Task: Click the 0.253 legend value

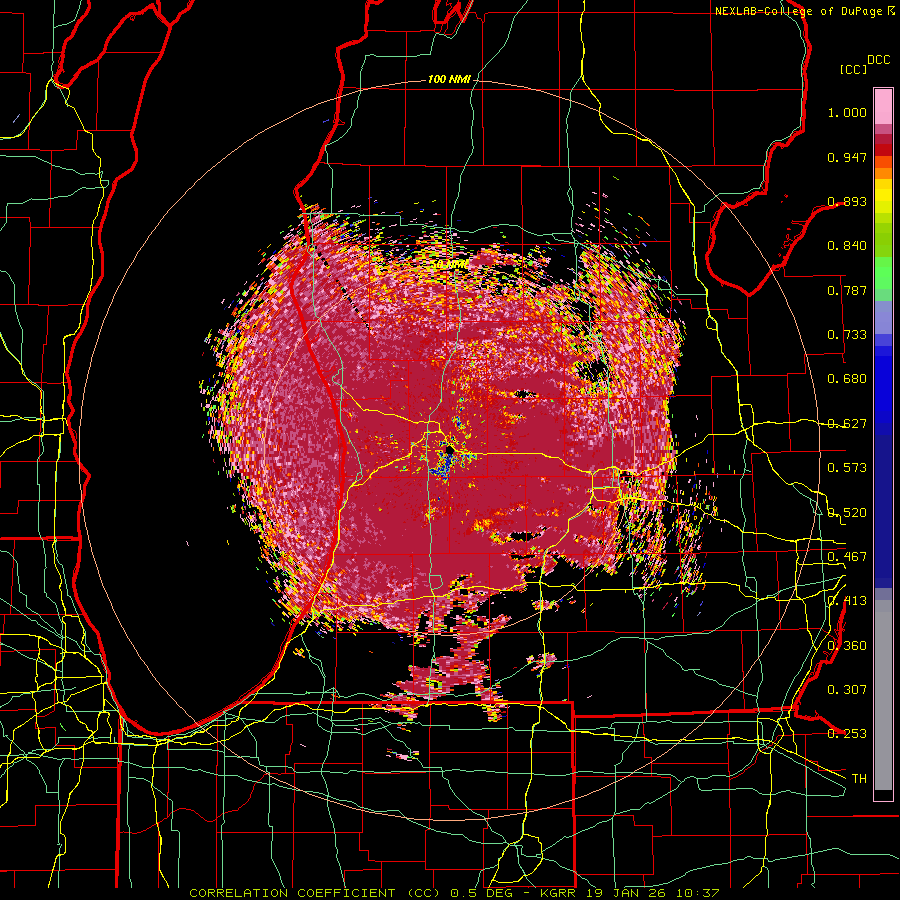Action: 847,734
